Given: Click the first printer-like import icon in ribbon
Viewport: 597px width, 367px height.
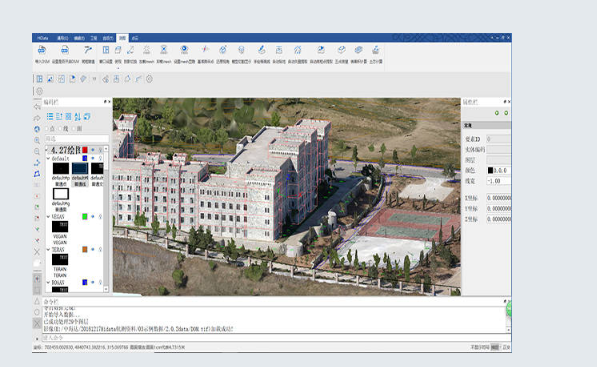Looking at the screenshot, I should point(42,50).
